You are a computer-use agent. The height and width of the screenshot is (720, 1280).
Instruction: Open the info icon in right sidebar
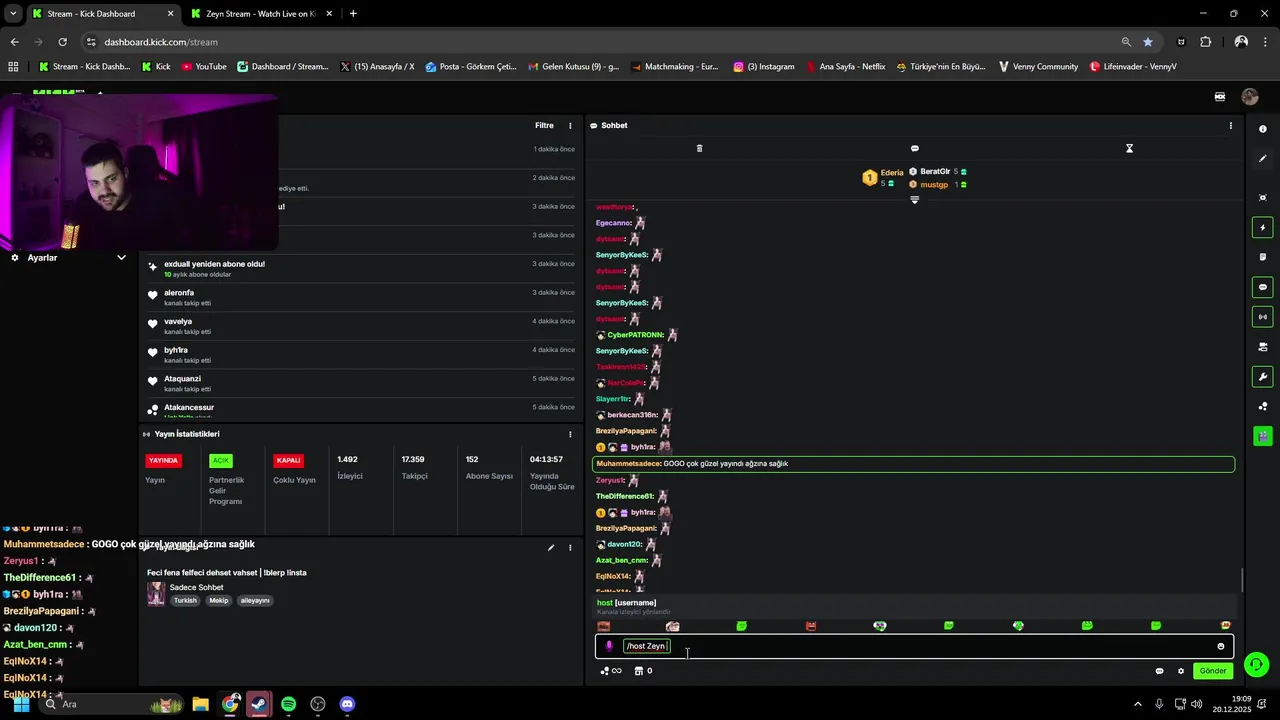coord(1263,129)
